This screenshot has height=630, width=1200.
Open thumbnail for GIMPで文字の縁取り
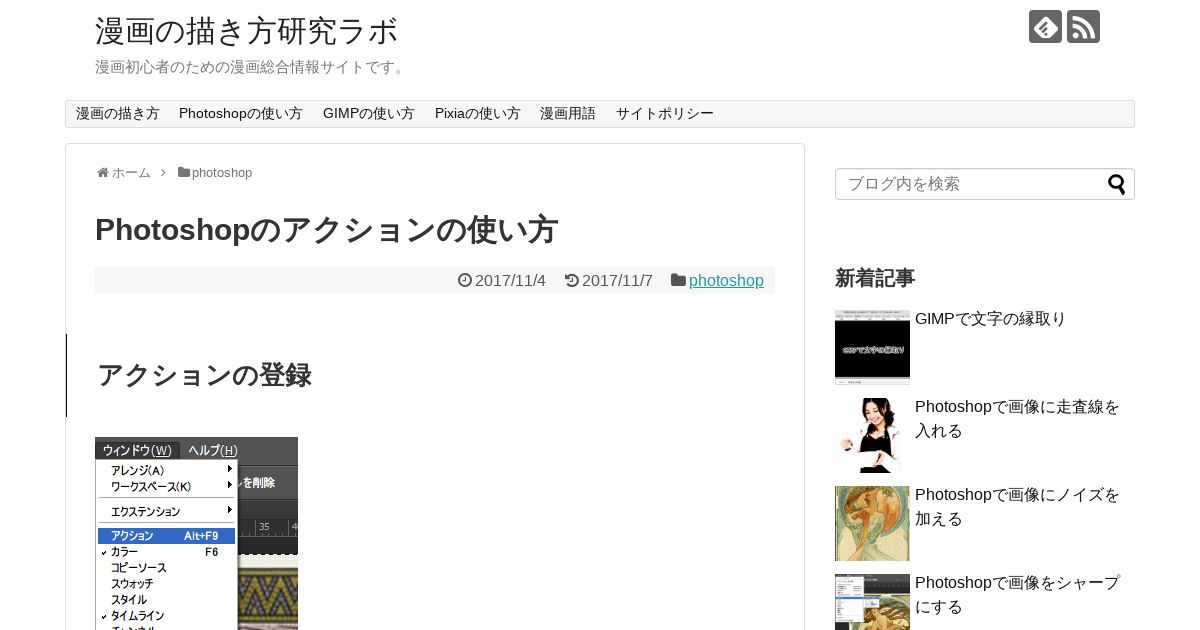tap(872, 348)
